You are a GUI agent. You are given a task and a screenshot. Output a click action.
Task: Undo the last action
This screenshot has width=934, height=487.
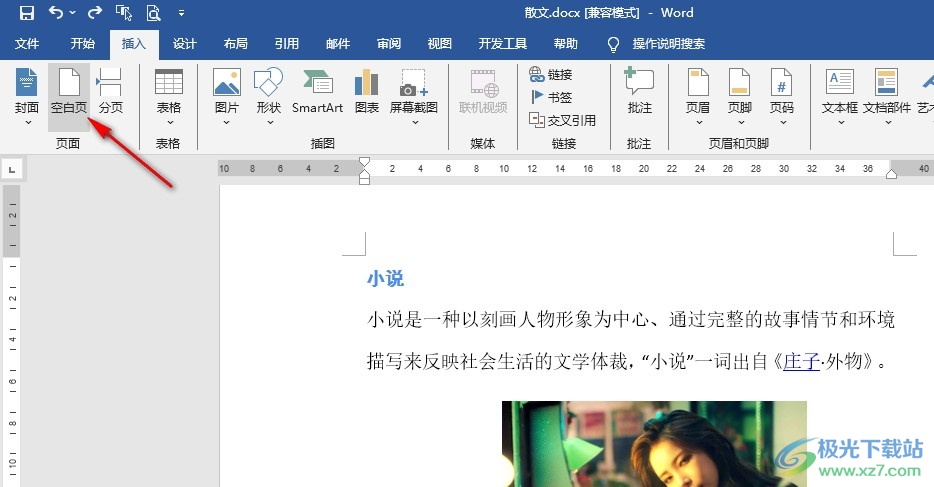pyautogui.click(x=56, y=13)
